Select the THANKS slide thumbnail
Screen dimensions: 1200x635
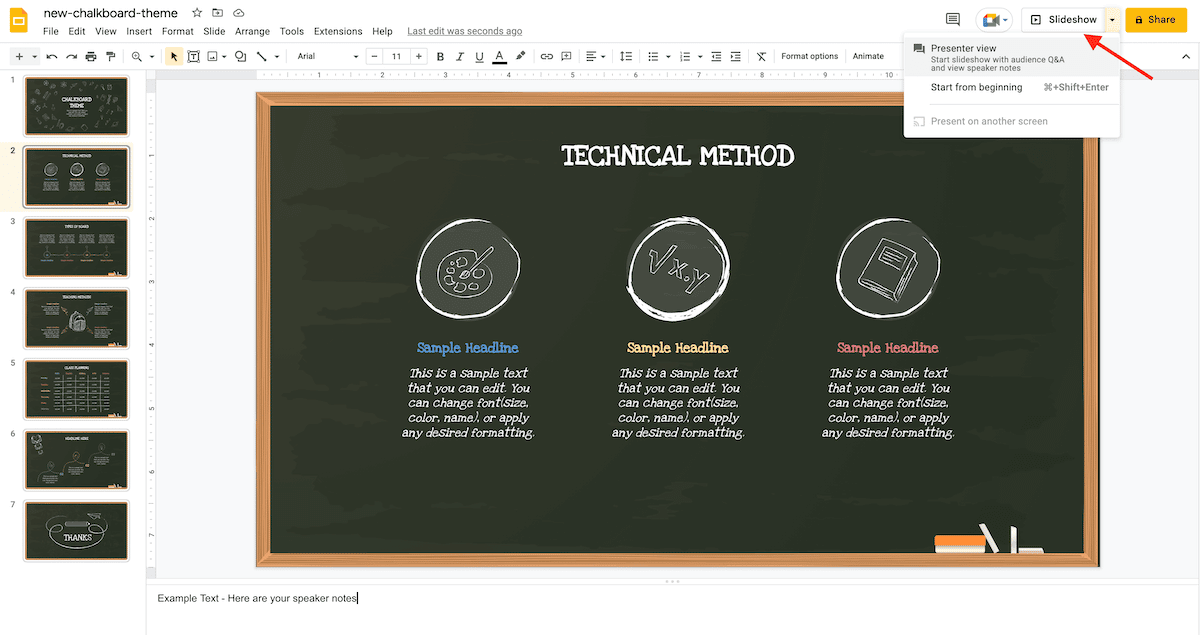click(x=77, y=530)
